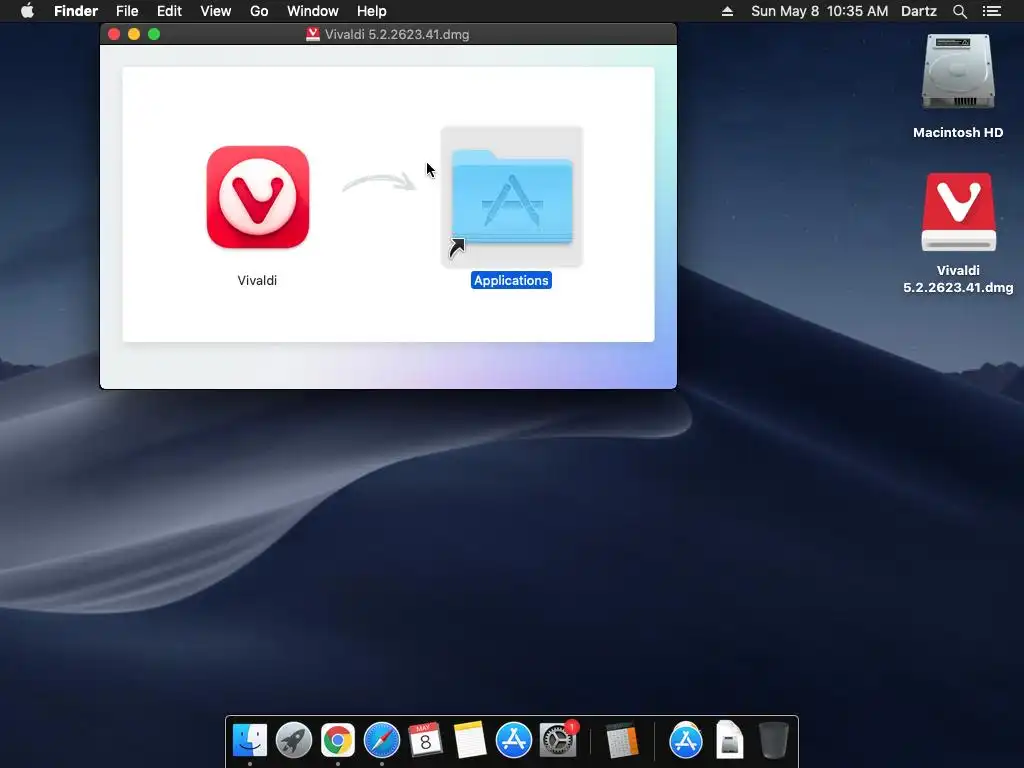The height and width of the screenshot is (768, 1024).
Task: Click the Vivaldi dmg title bar proxy icon
Action: pyautogui.click(x=313, y=34)
